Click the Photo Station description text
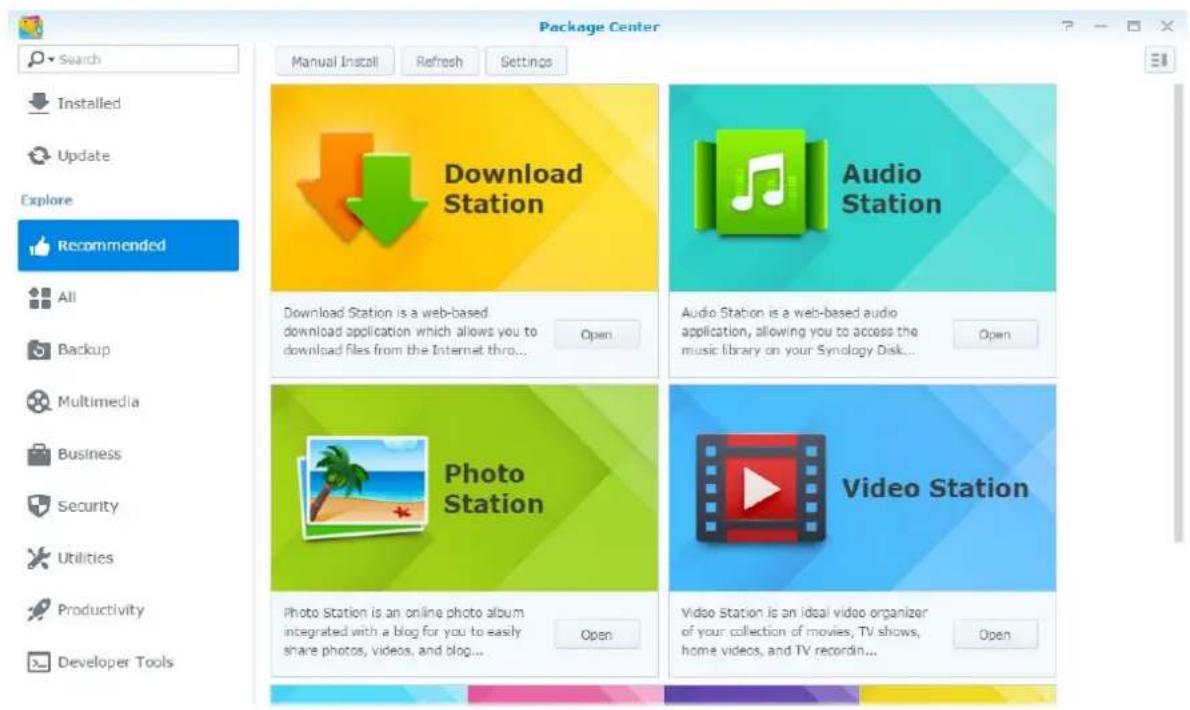1190x710 pixels. click(404, 631)
